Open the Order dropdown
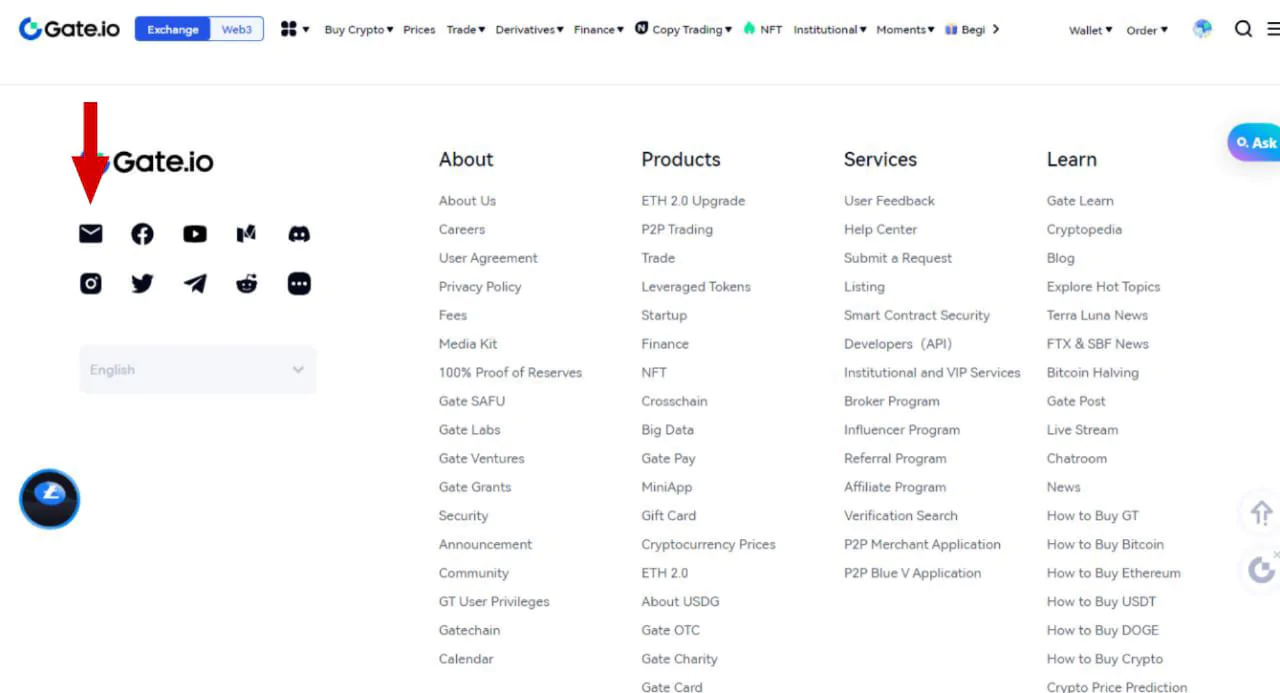The height and width of the screenshot is (693, 1280). tap(1147, 30)
